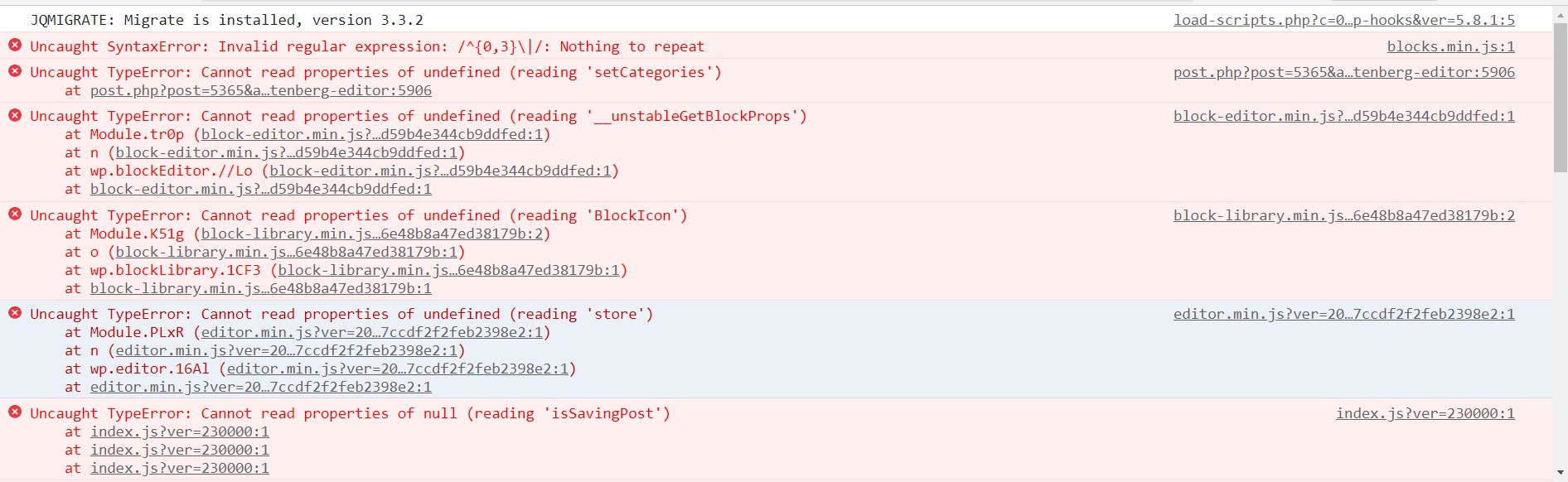1568x482 pixels.
Task: Open the load-scripts.php source link
Action: (x=1343, y=20)
